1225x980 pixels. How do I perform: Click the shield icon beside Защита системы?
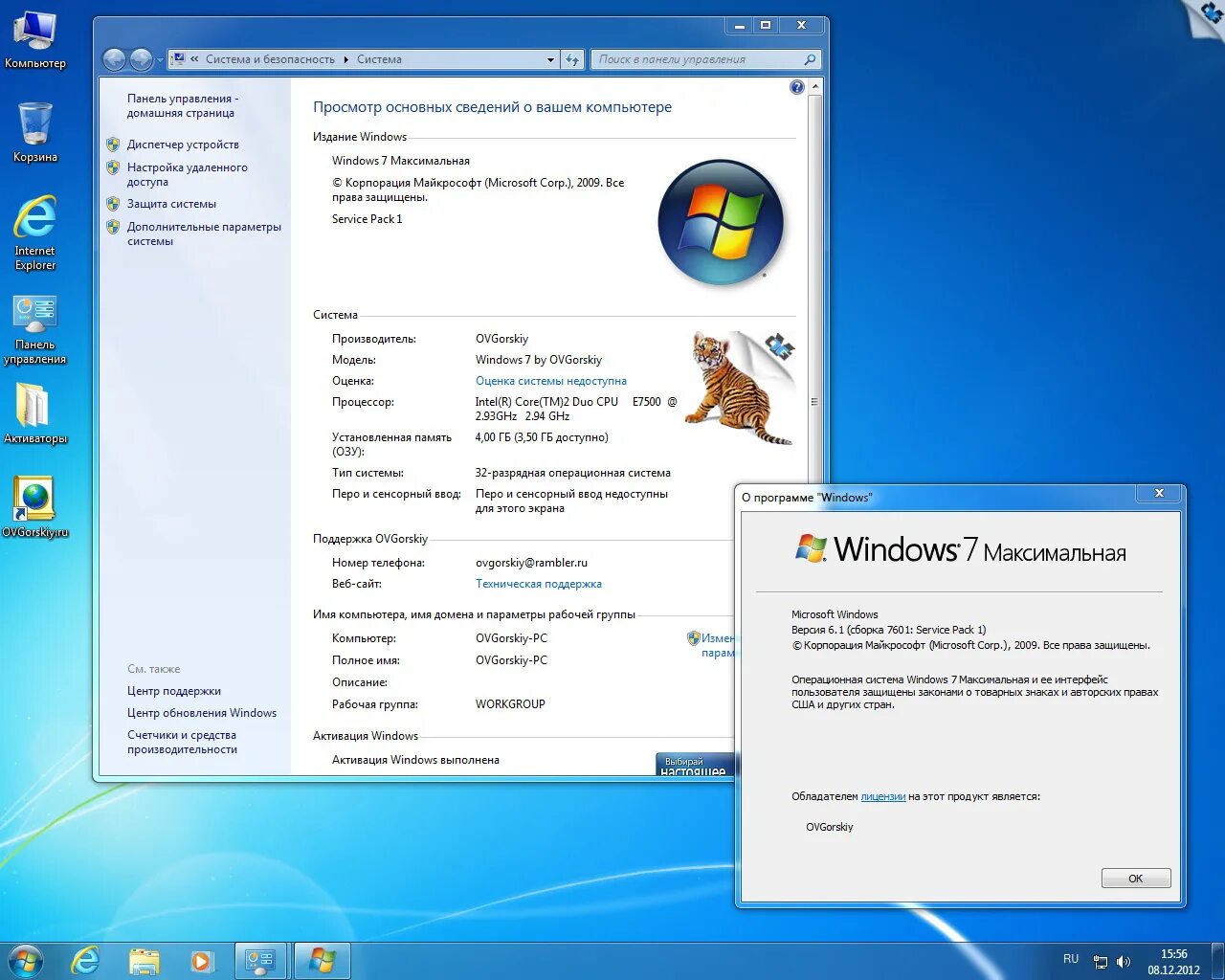click(113, 204)
